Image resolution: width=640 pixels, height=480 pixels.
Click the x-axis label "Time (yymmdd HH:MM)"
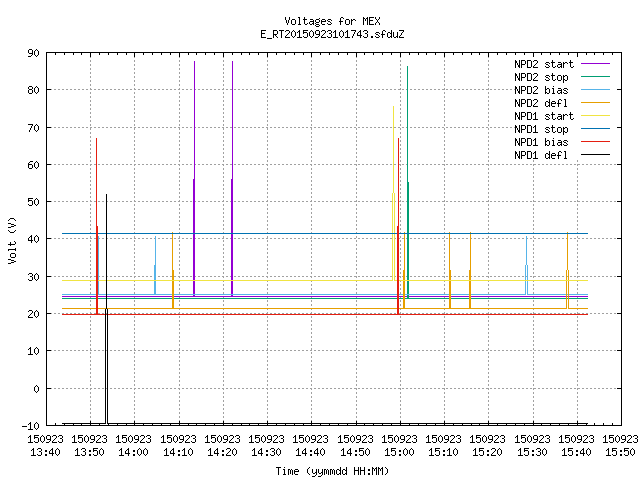coord(332,471)
